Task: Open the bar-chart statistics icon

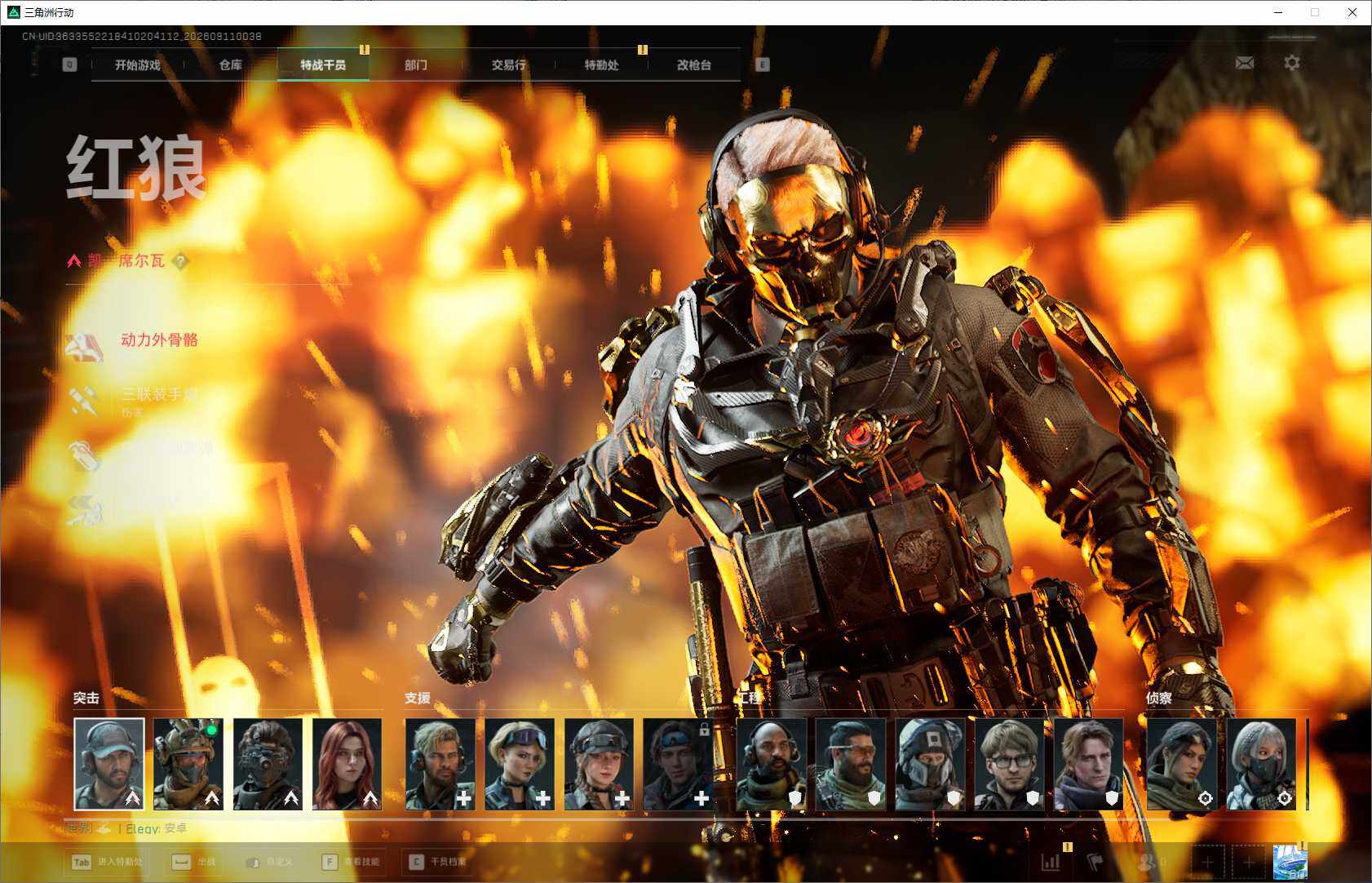Action: pos(1051,862)
